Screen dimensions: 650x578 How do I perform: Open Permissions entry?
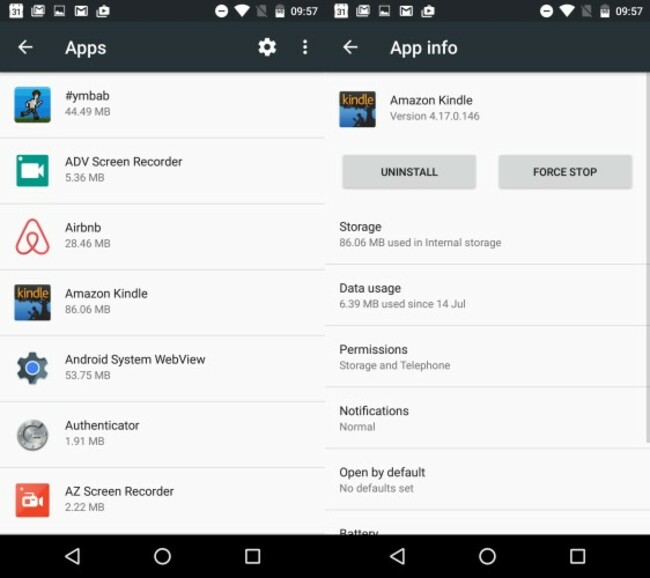pyautogui.click(x=486, y=357)
